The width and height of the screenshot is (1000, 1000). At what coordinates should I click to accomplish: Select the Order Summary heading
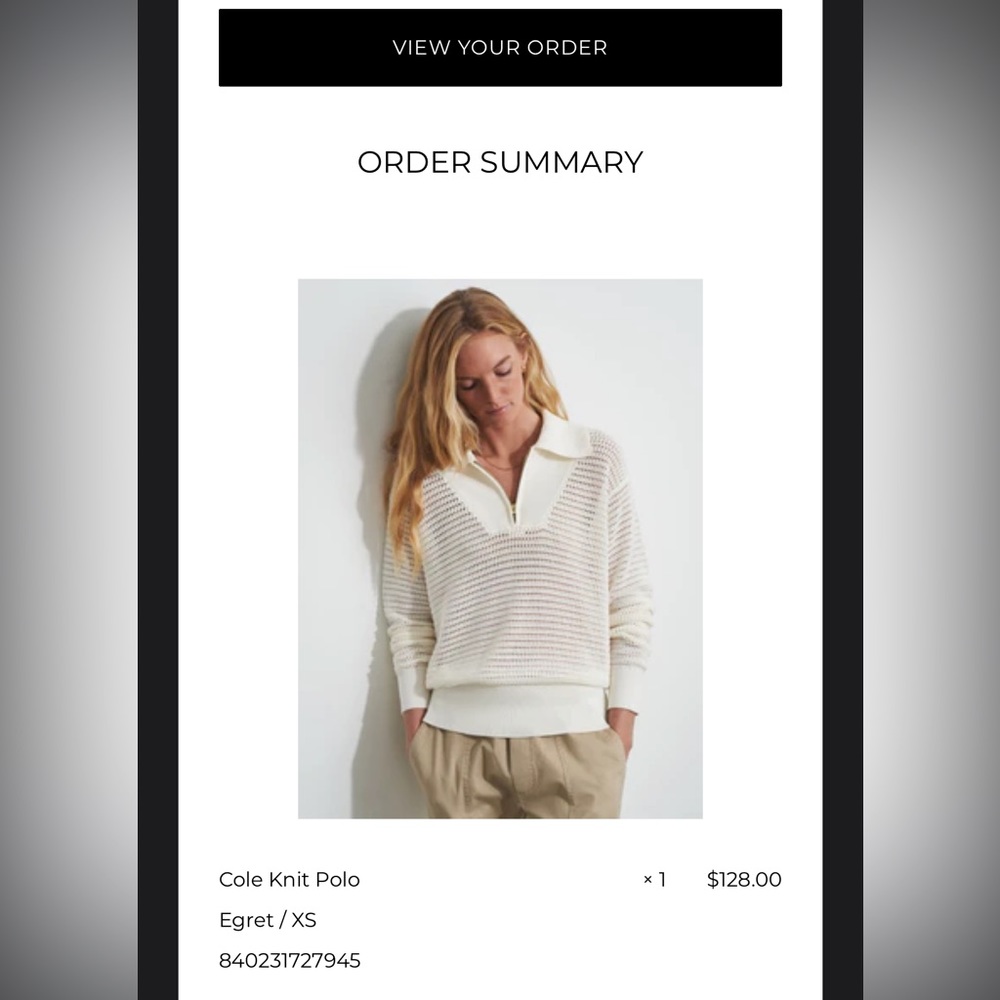coord(500,162)
